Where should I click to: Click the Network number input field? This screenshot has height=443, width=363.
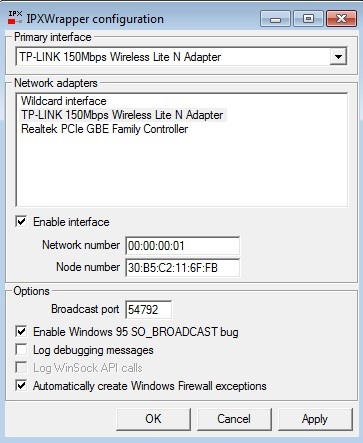click(x=182, y=246)
